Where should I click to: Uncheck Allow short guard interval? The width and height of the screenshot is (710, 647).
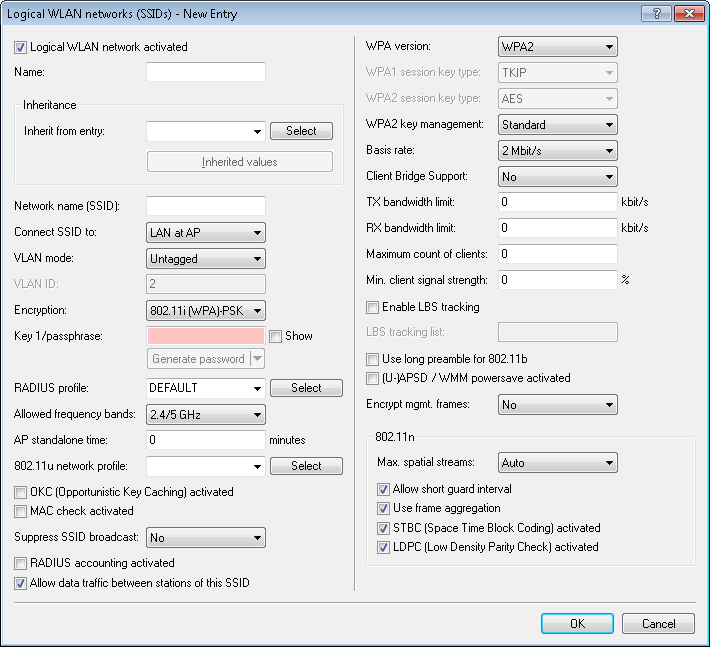[383, 490]
